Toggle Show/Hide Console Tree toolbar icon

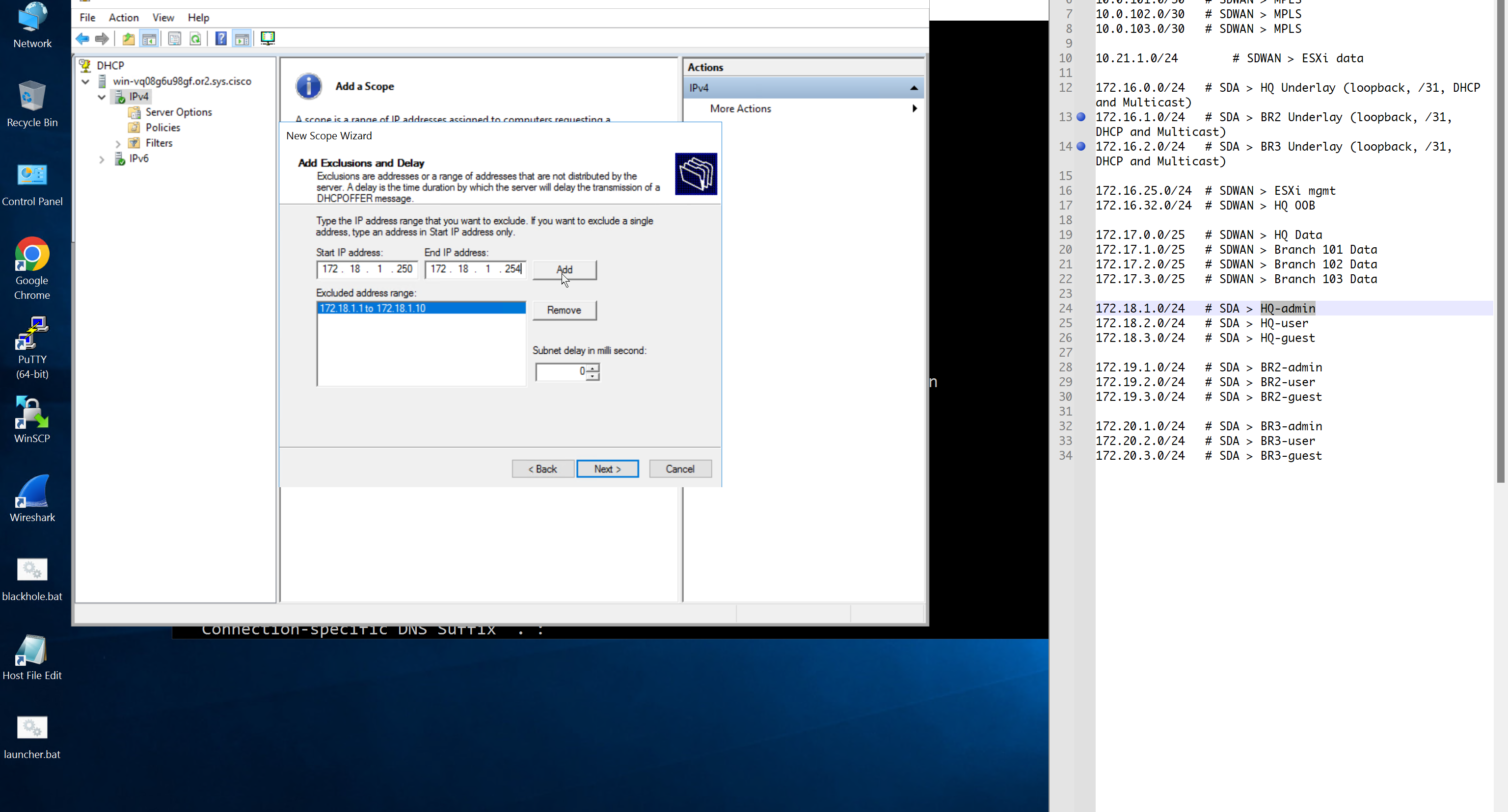click(149, 39)
